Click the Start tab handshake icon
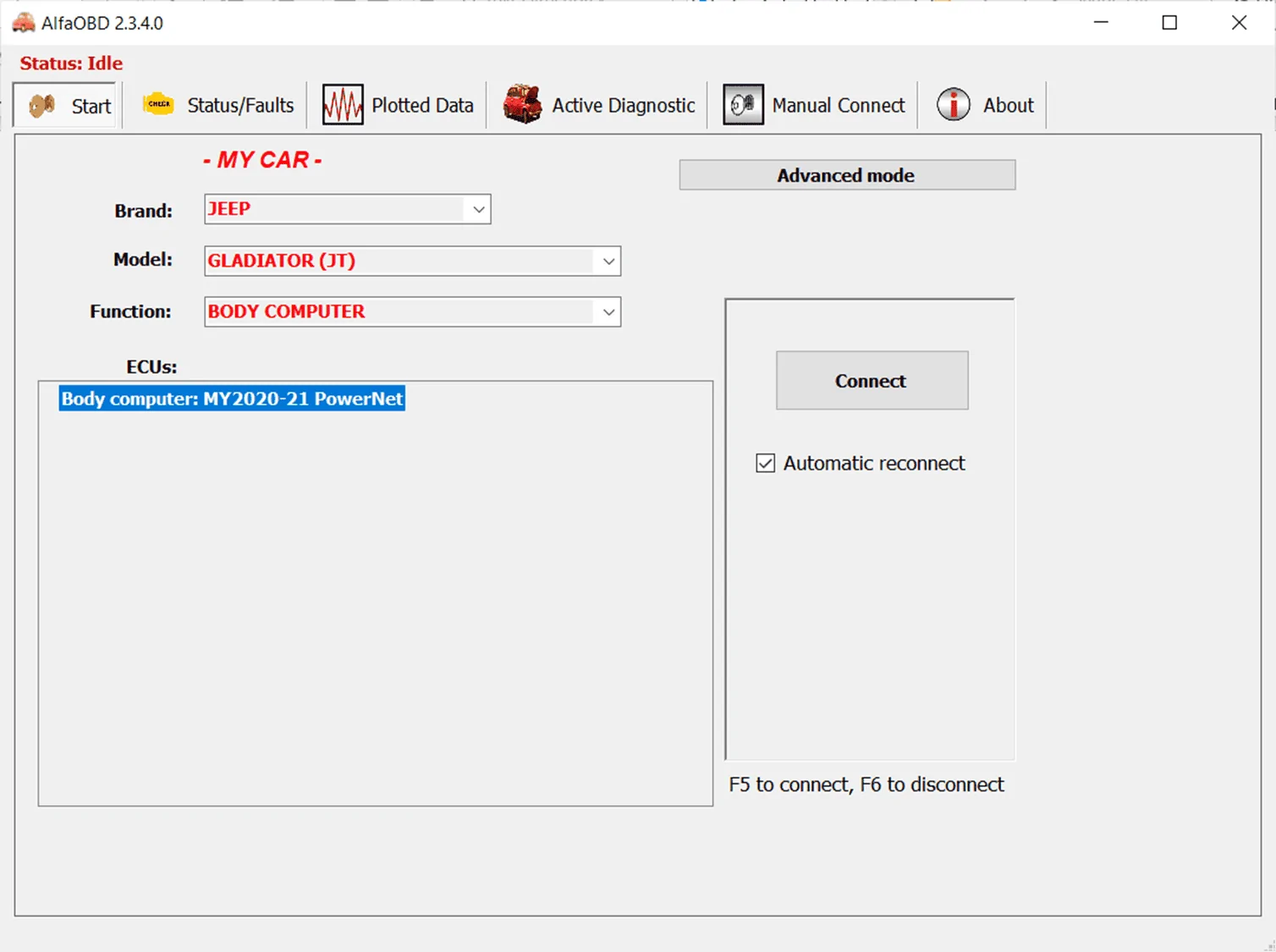Screen dimensions: 1276x952 41,106
